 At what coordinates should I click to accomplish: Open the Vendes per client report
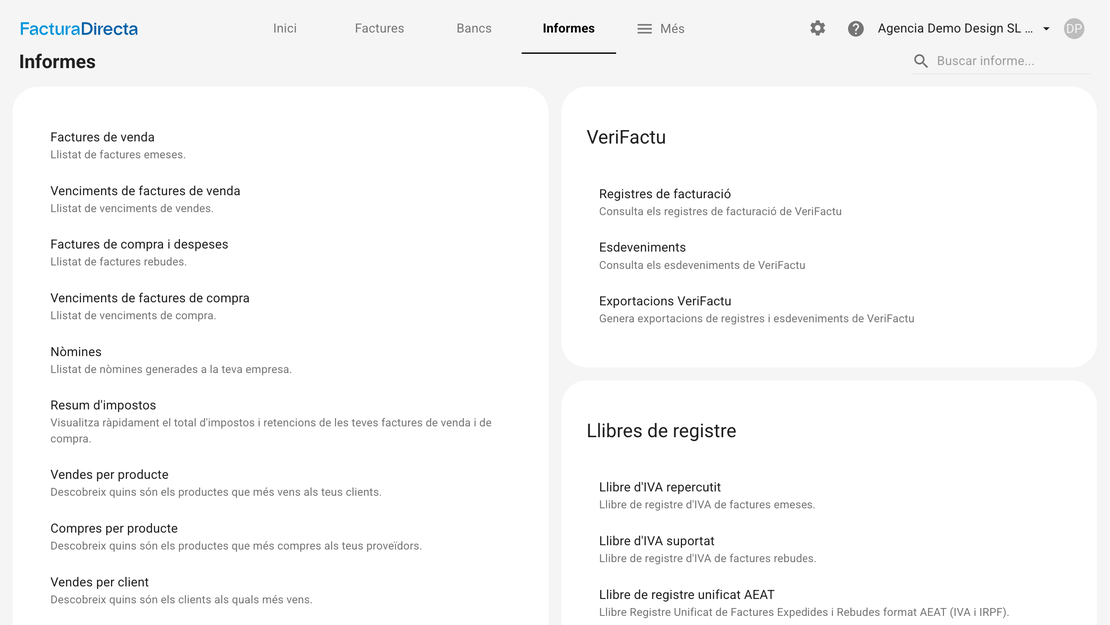pos(100,582)
